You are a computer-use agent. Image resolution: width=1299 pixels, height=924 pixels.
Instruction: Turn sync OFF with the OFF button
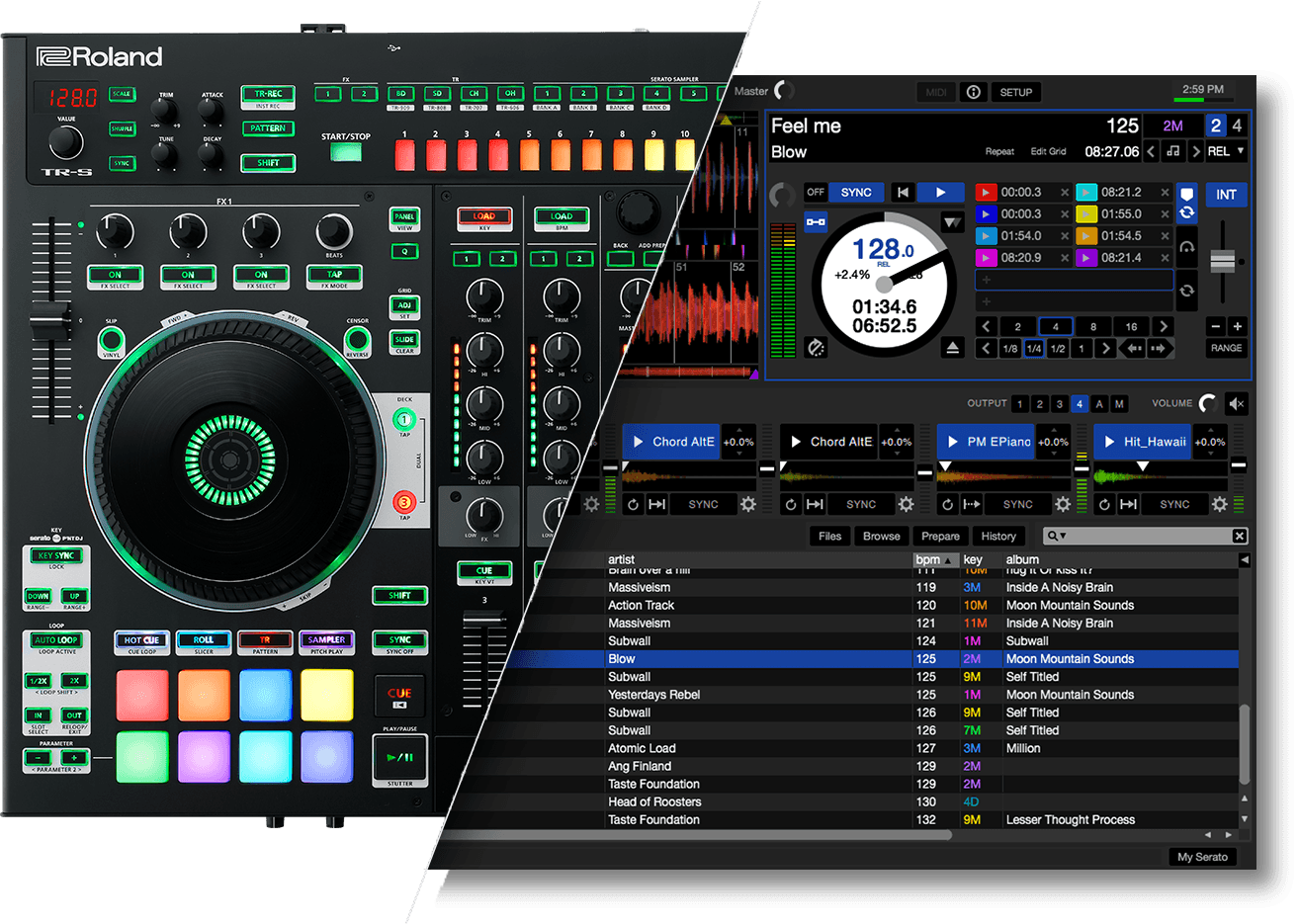(x=816, y=193)
